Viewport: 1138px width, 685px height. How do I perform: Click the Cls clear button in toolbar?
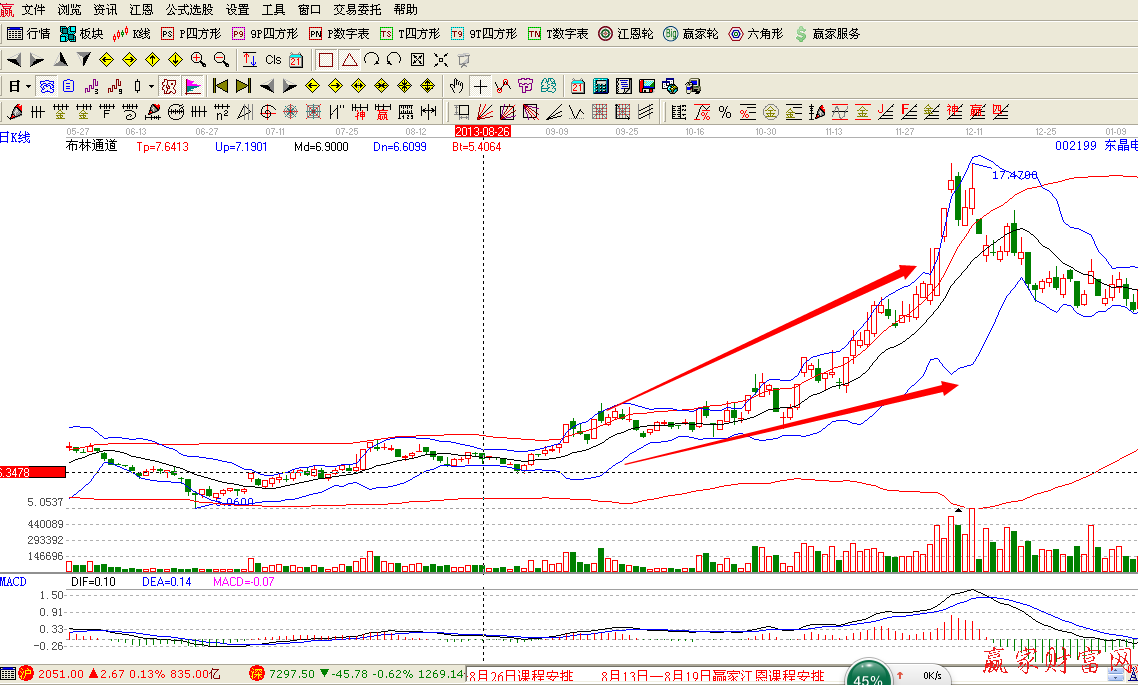273,59
